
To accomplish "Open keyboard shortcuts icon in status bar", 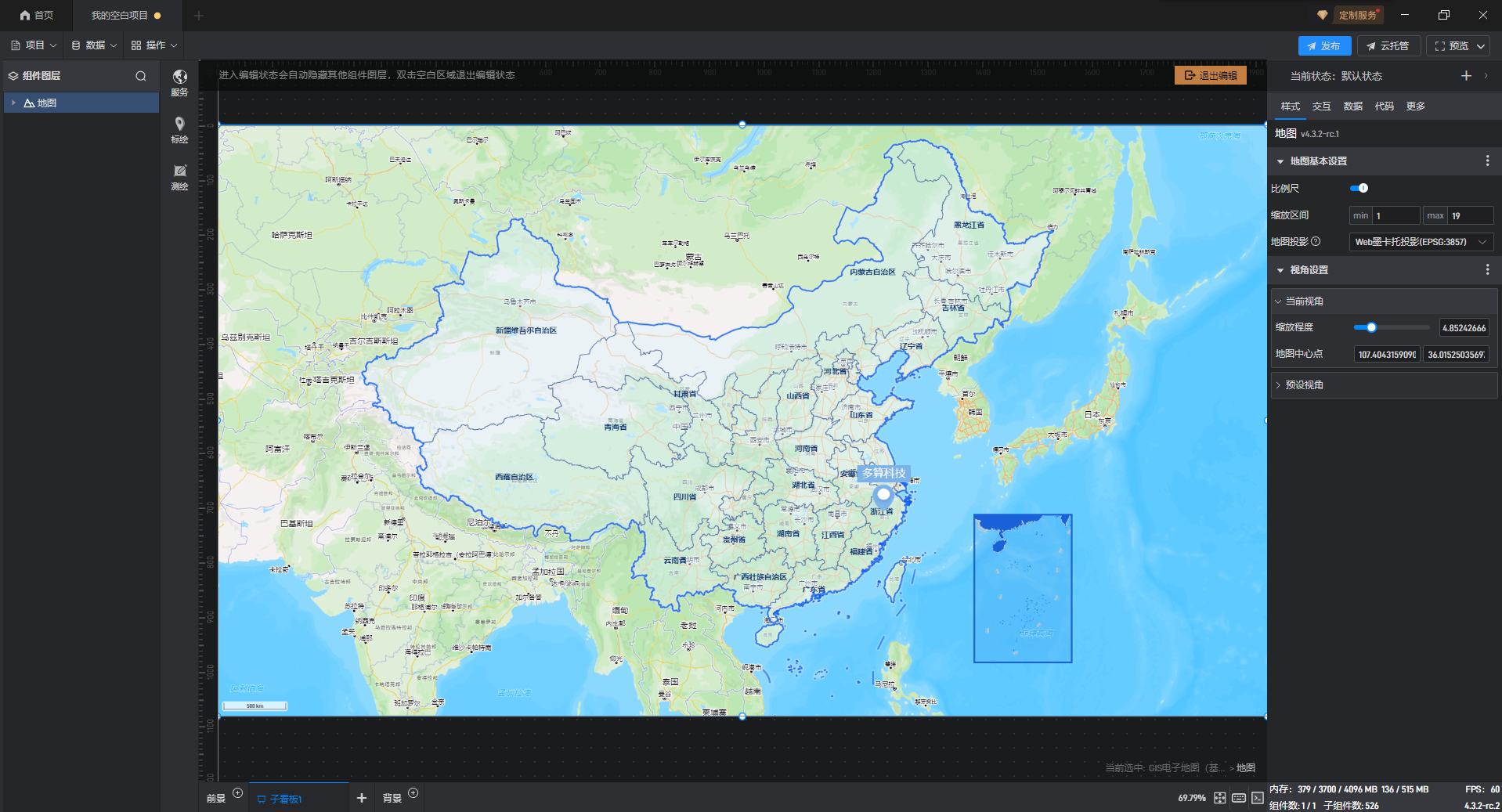I will point(1239,798).
